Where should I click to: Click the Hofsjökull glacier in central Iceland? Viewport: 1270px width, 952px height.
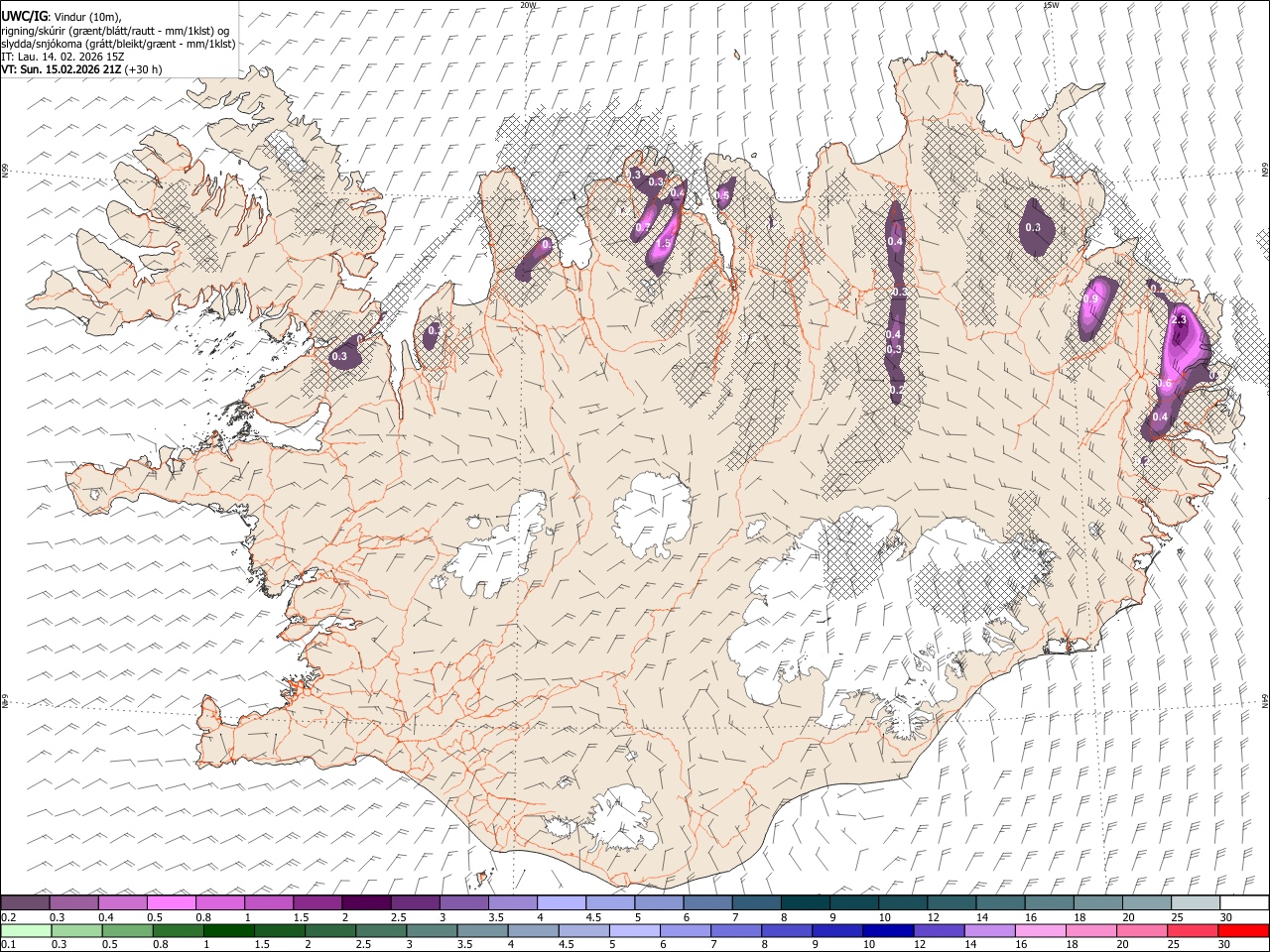[x=652, y=516]
